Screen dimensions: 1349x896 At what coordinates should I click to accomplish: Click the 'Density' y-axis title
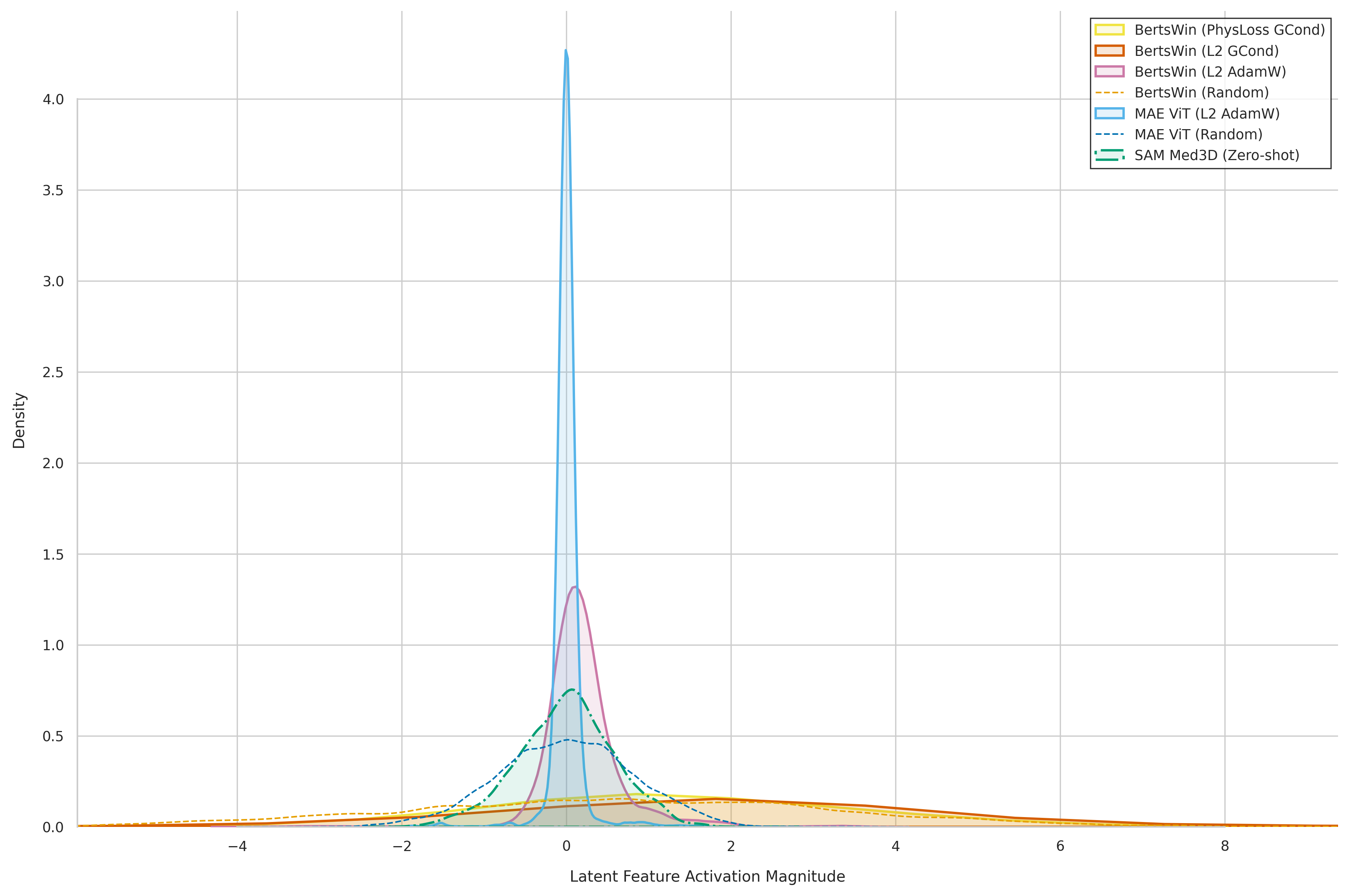[19, 420]
